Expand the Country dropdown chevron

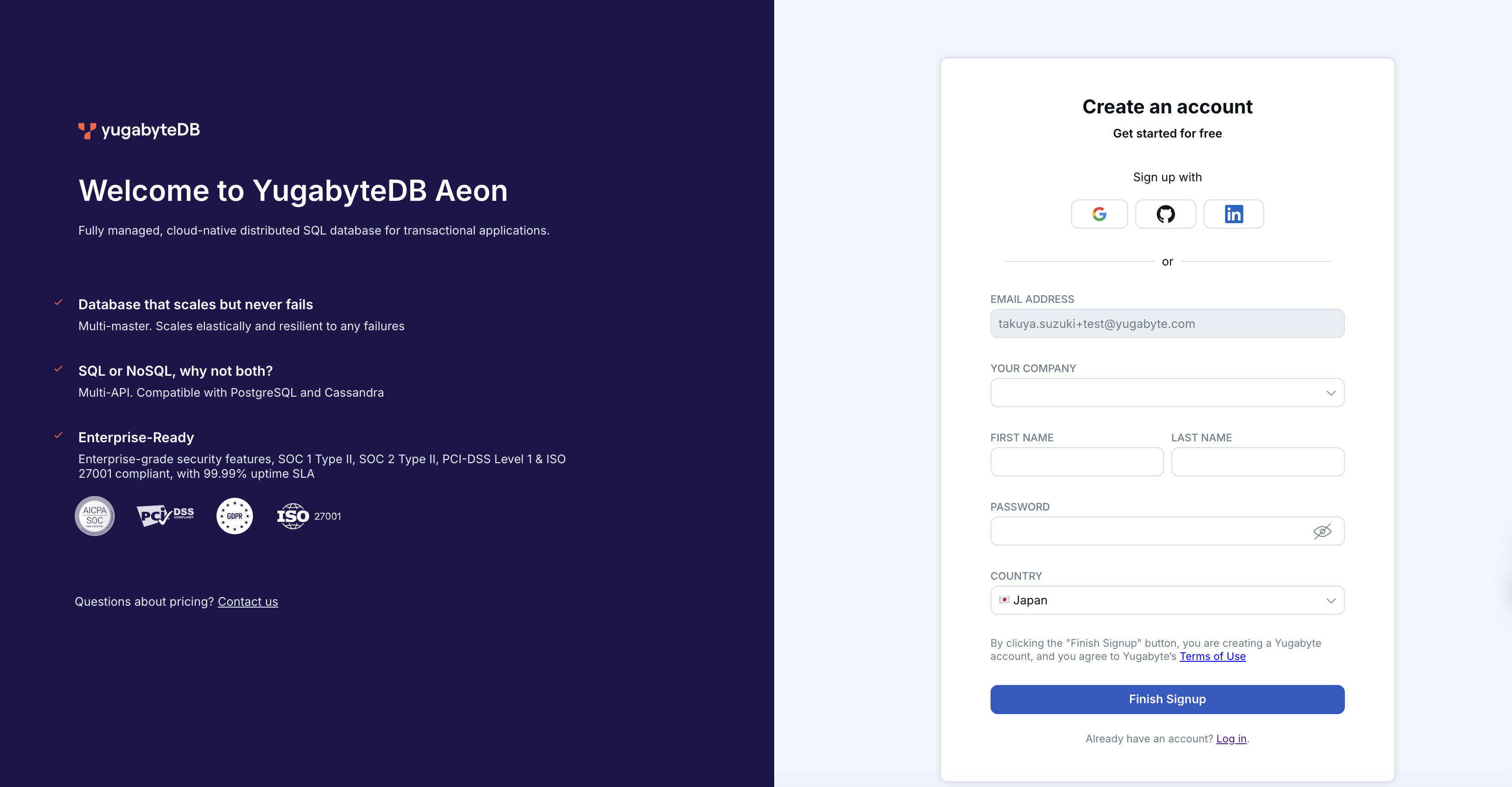tap(1331, 600)
